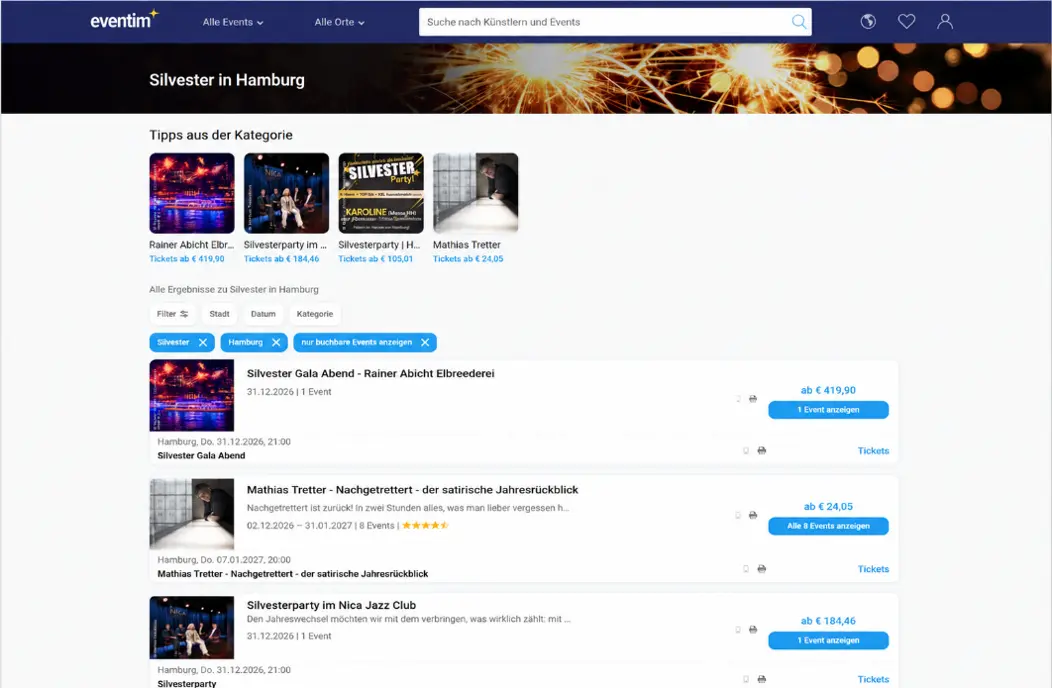Click Tickets link for 07.01.2027 Mathias Tretter
This screenshot has height=688, width=1052.
click(873, 569)
